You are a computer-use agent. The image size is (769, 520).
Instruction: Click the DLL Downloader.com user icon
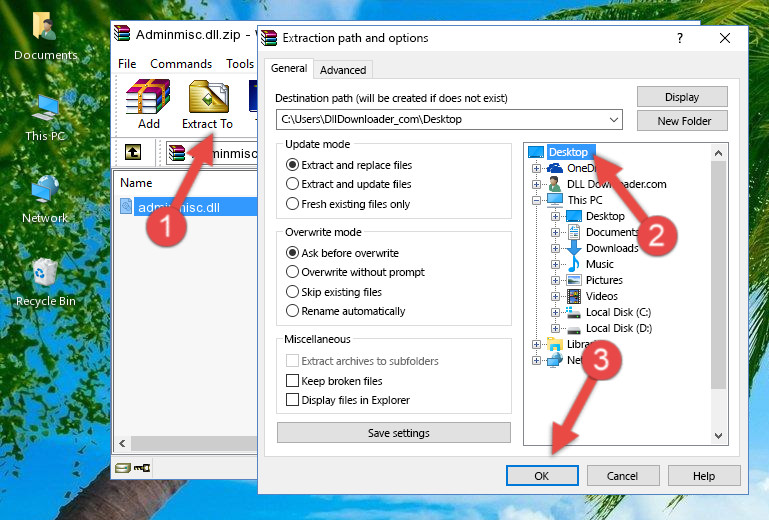[555, 184]
